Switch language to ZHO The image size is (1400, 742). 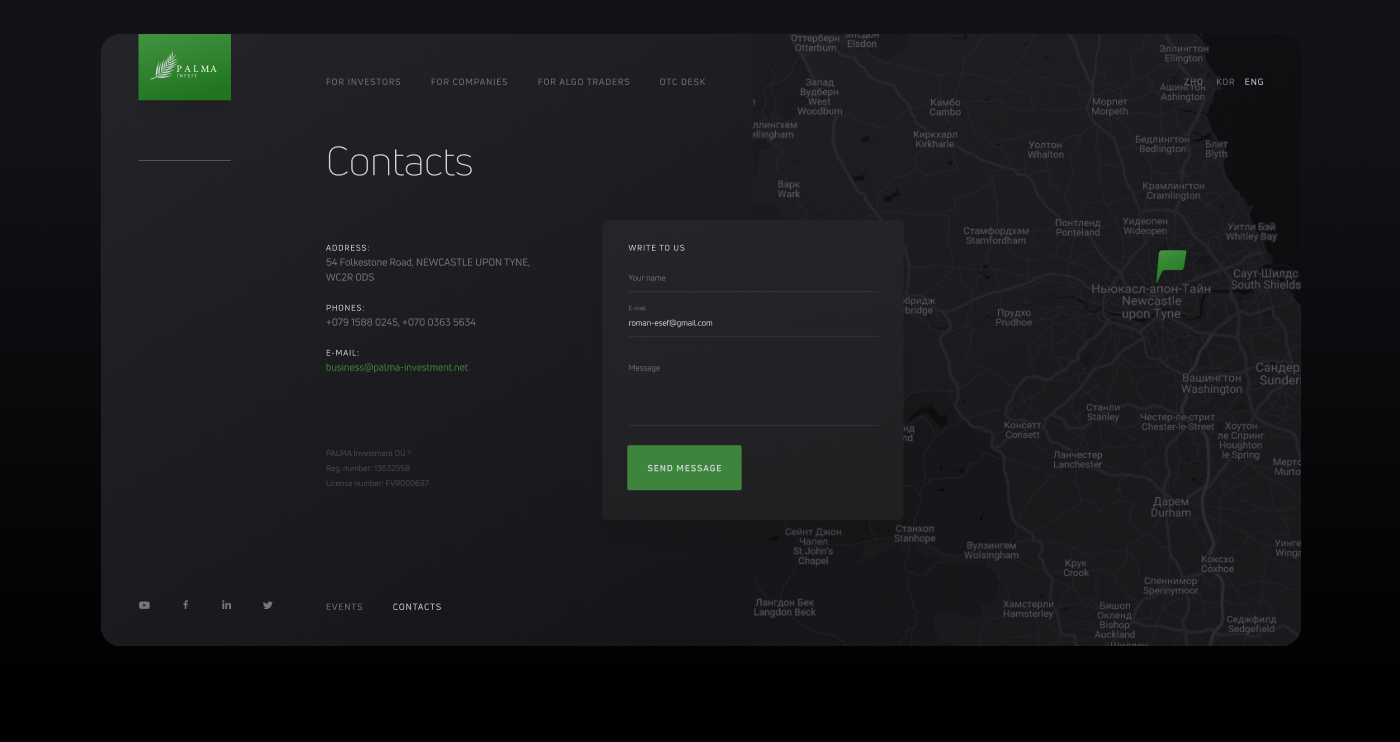coord(1193,82)
